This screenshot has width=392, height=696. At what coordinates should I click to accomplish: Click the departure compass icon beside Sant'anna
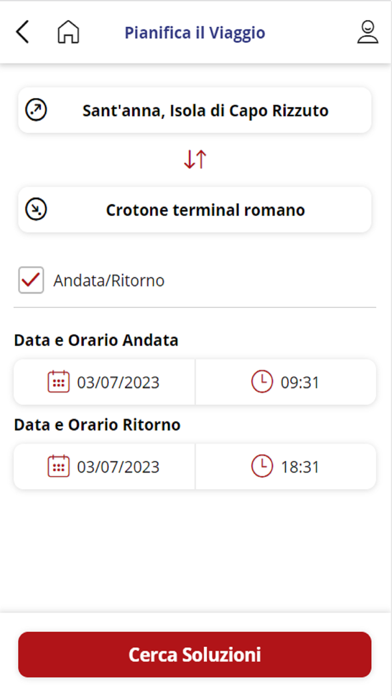pyautogui.click(x=36, y=110)
